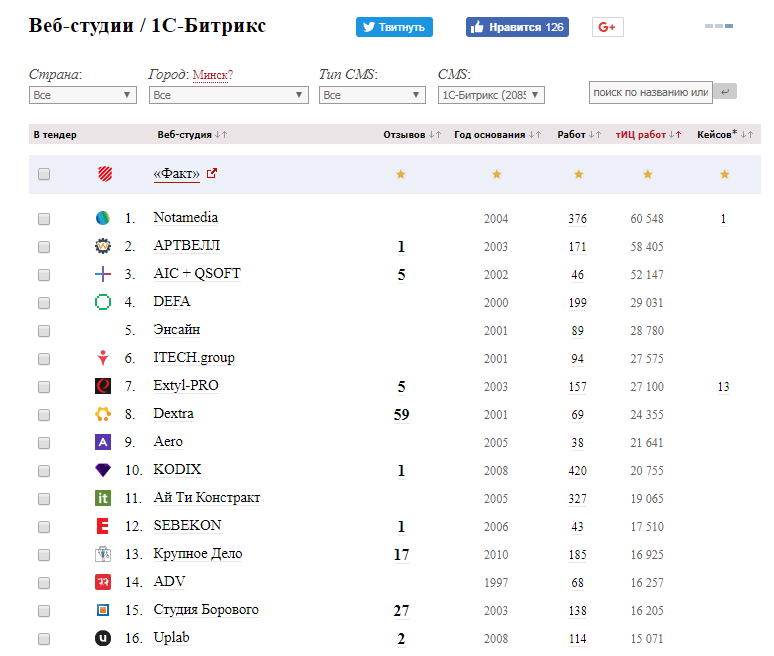
Task: Open «Факт» external link icon
Action: point(212,173)
